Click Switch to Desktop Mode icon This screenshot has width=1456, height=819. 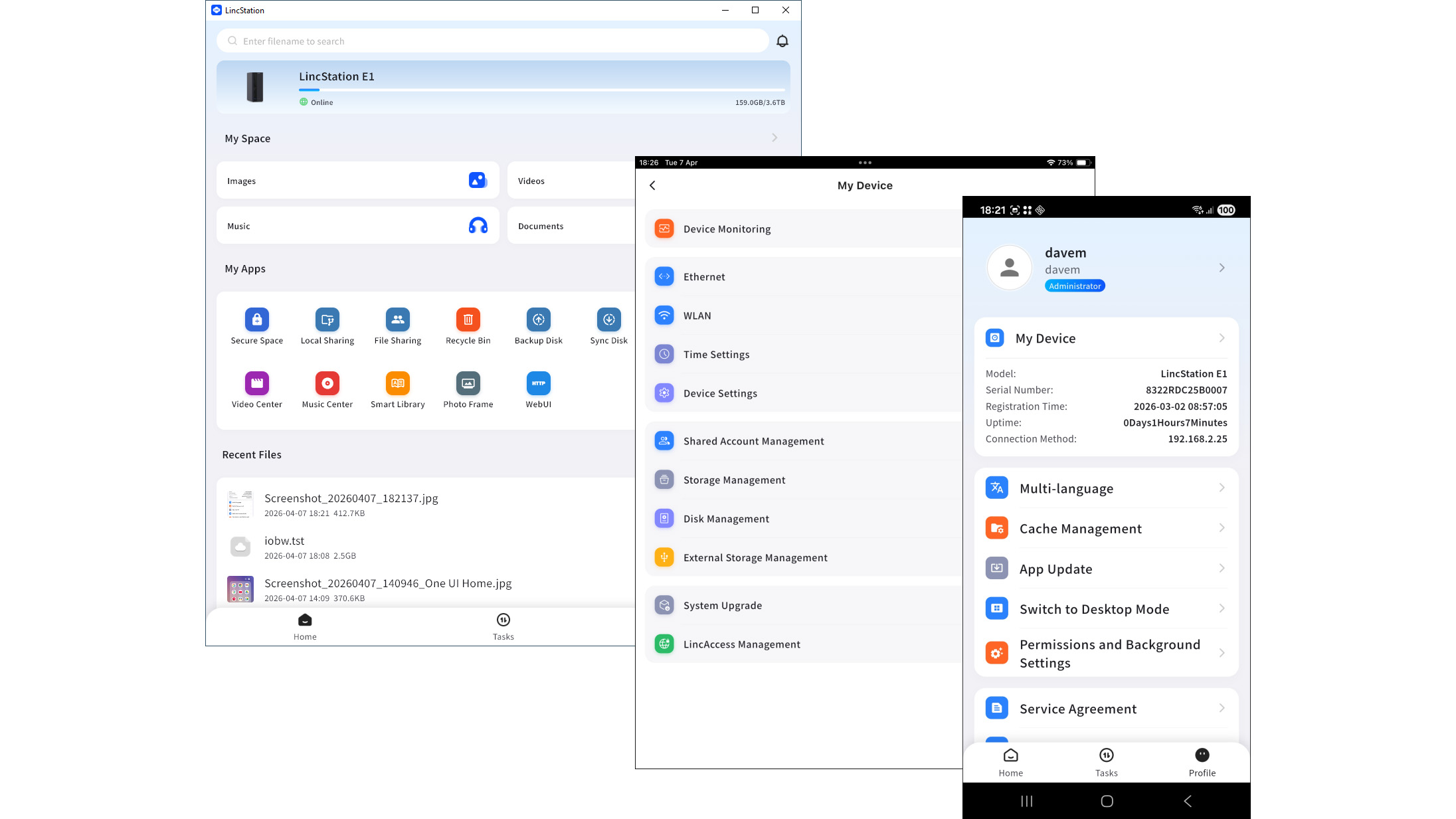point(997,609)
